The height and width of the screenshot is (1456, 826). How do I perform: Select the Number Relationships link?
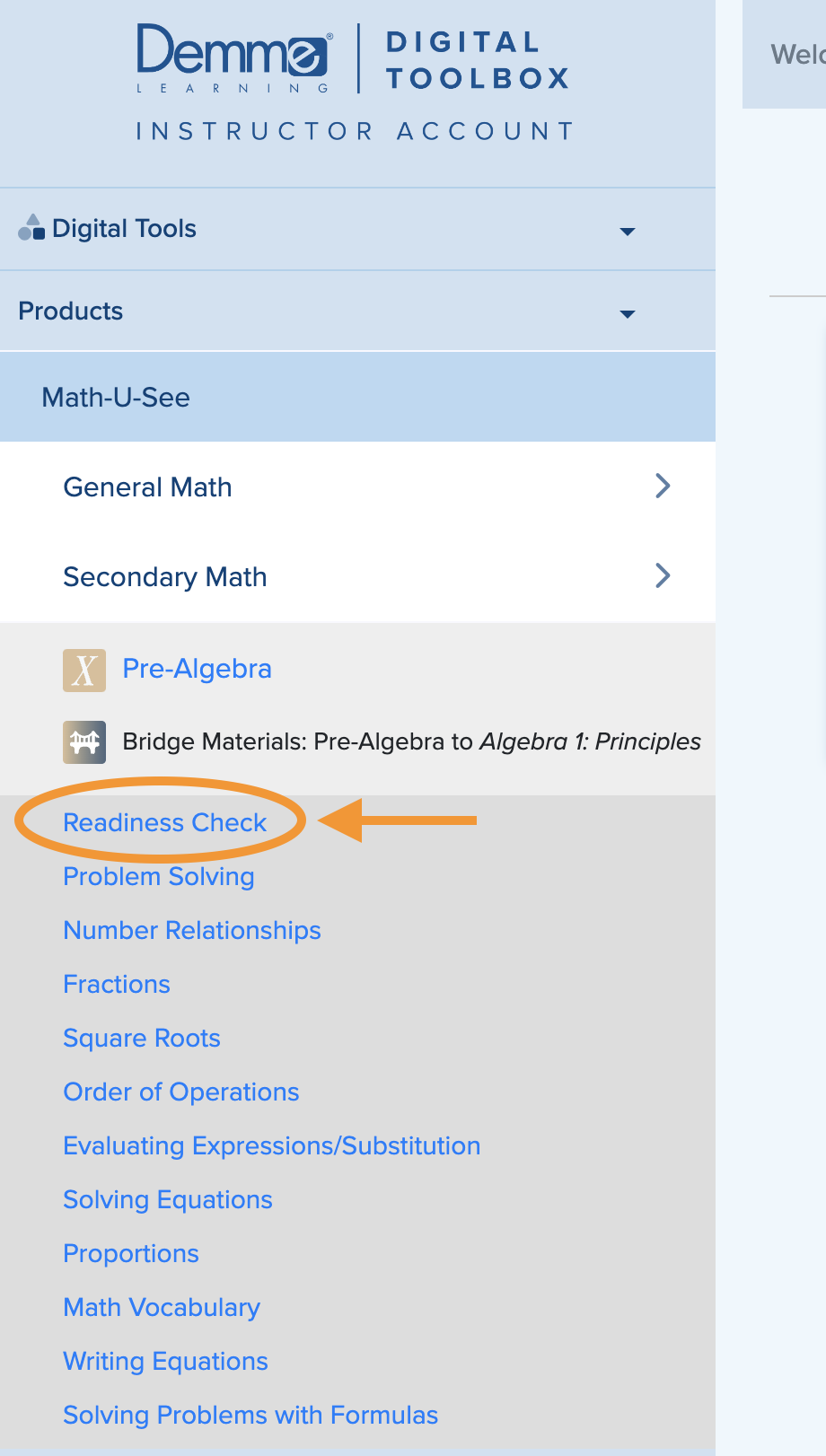191,930
